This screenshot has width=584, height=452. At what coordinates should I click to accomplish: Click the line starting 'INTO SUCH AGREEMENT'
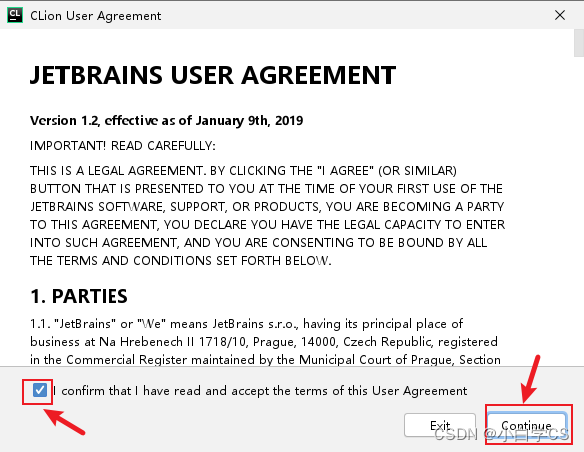pyautogui.click(x=258, y=243)
